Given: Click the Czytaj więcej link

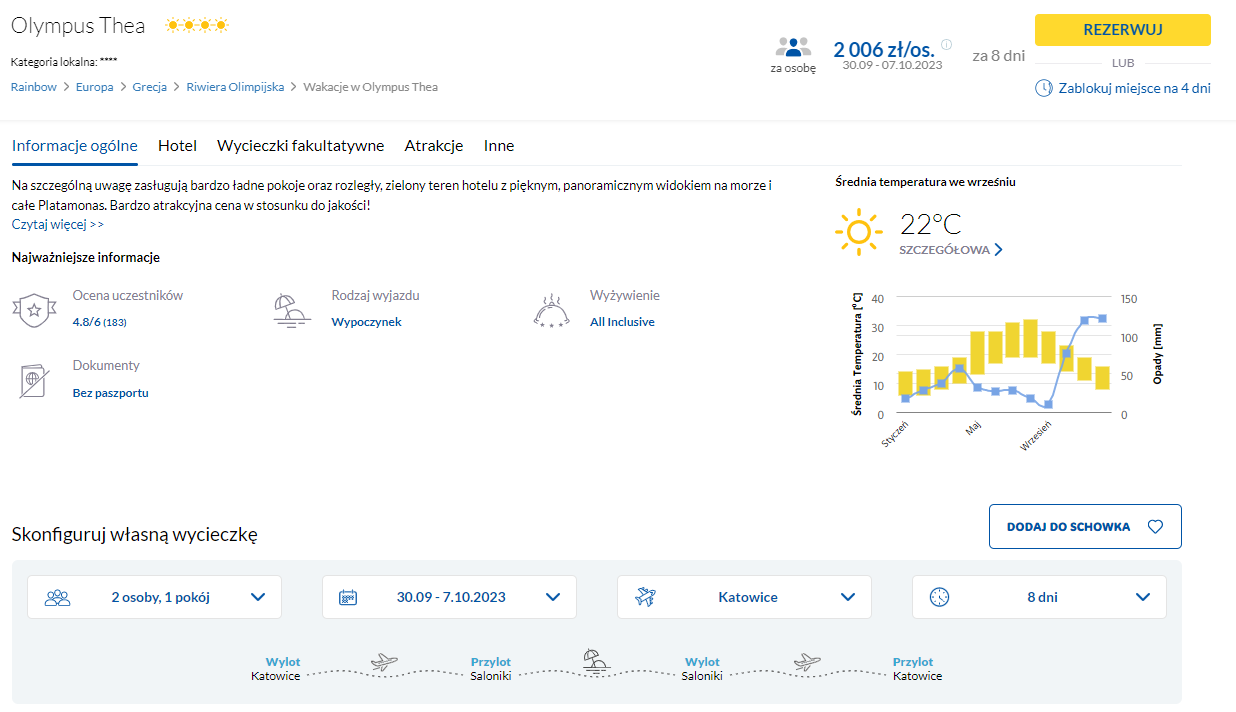Looking at the screenshot, I should pyautogui.click(x=58, y=224).
